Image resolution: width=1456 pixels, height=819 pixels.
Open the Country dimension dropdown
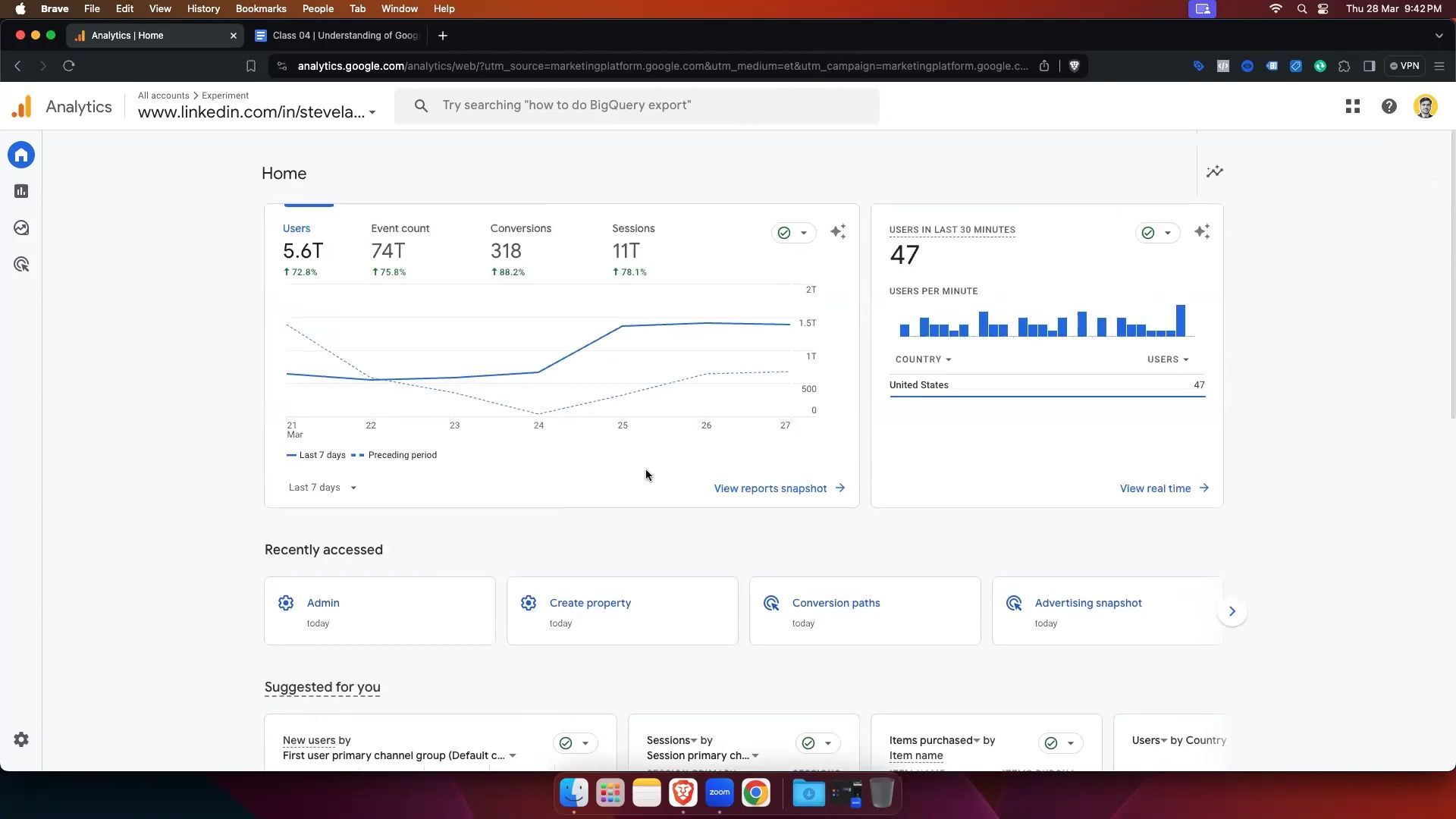click(923, 359)
